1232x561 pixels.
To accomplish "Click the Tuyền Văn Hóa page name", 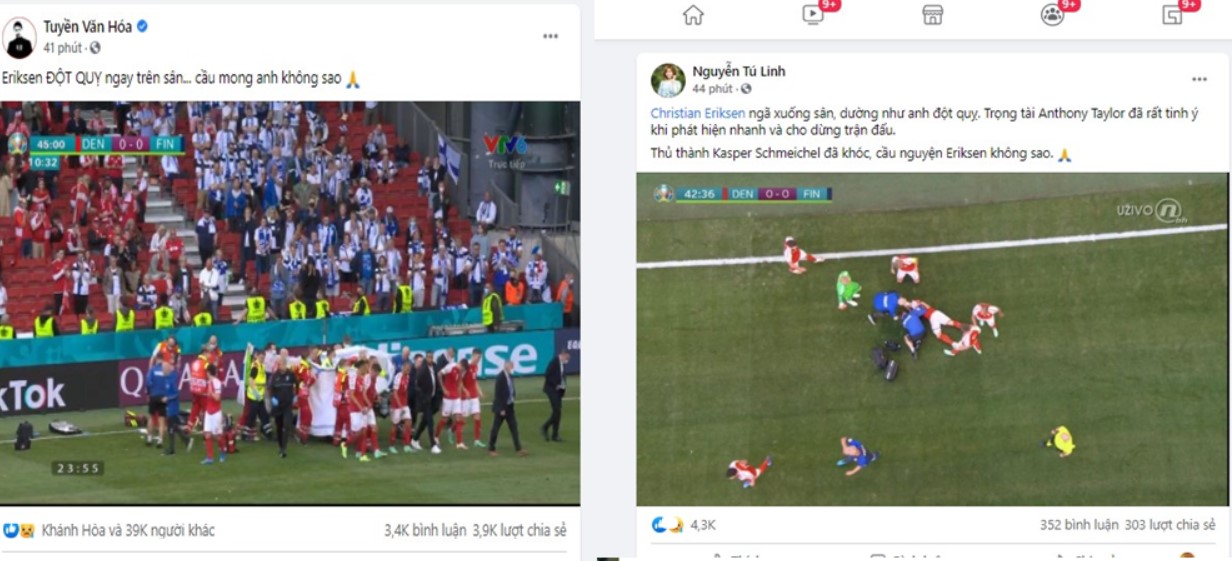I will (x=88, y=27).
